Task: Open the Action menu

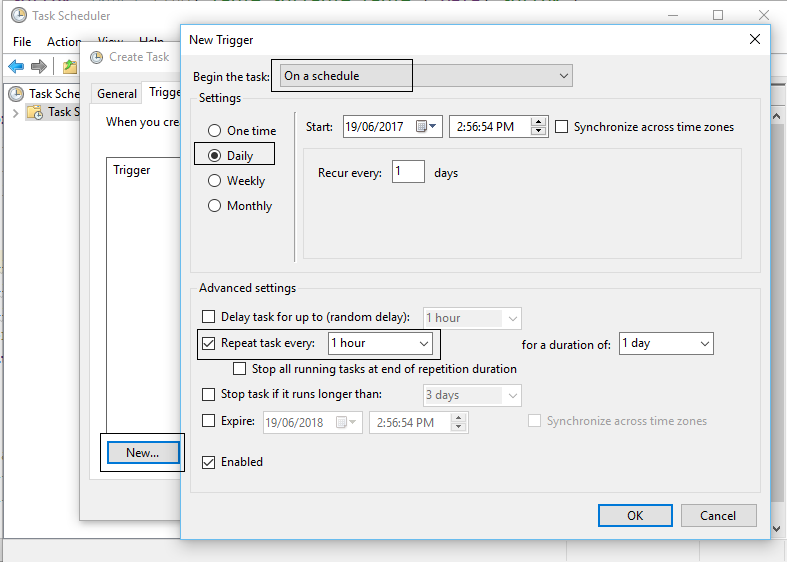Action: point(64,42)
